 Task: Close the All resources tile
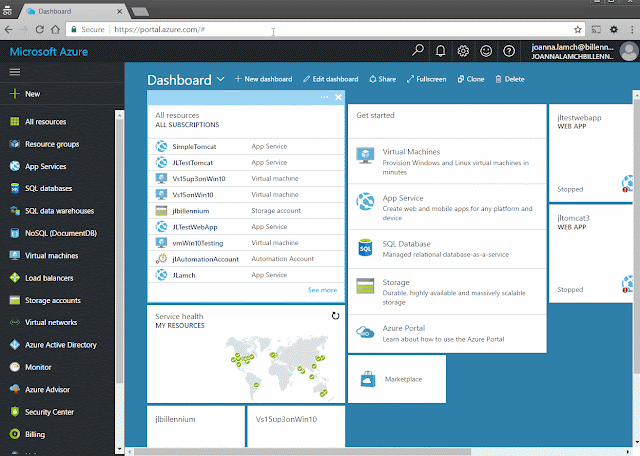[x=338, y=97]
